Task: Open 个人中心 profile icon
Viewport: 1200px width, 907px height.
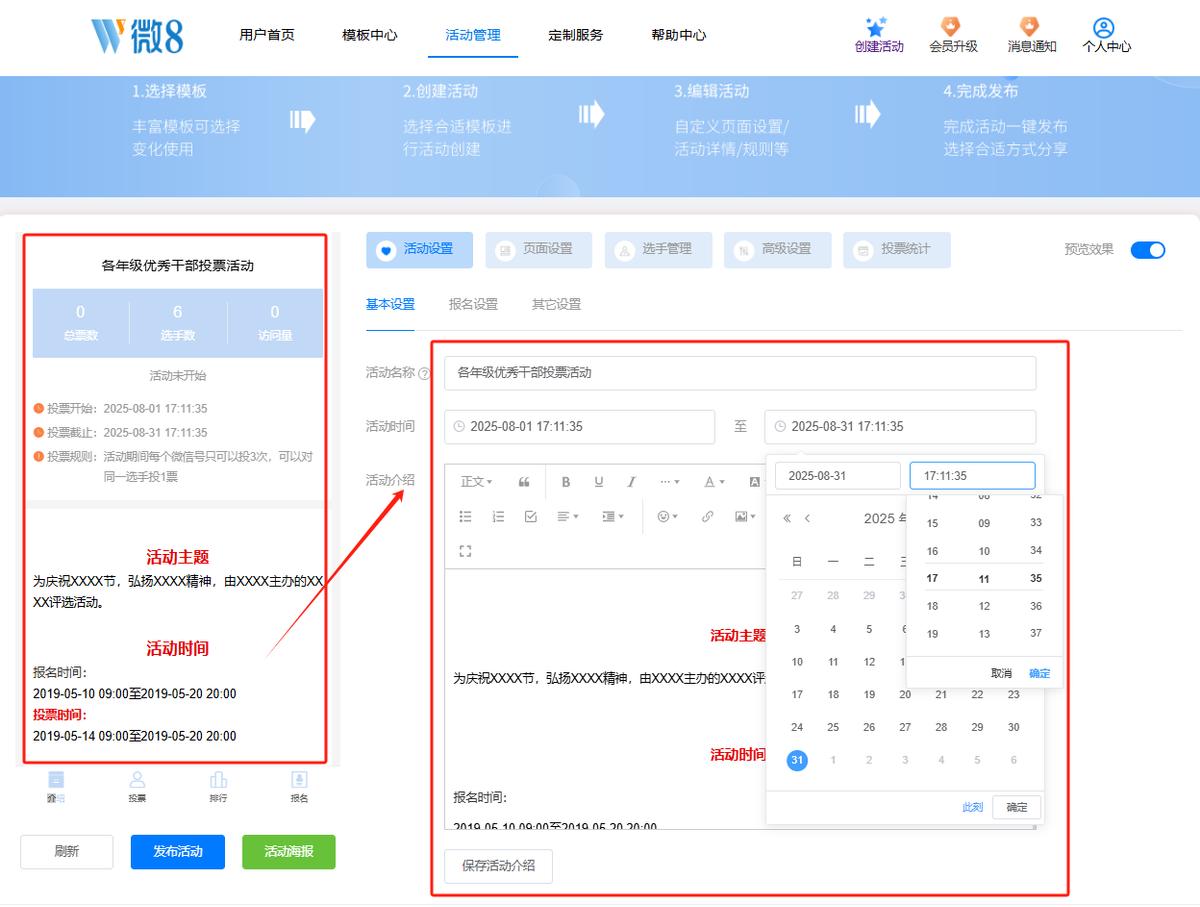Action: tap(1104, 28)
